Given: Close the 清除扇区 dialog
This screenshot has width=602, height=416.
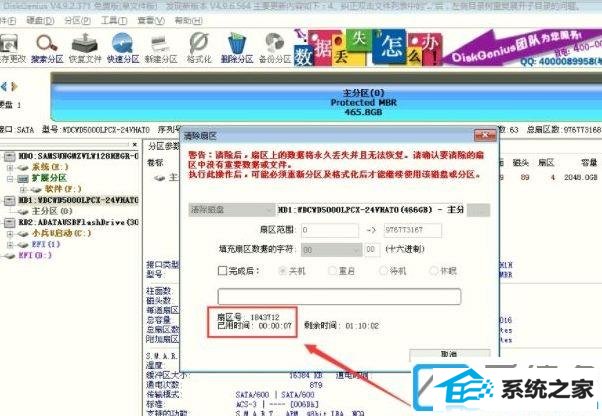Looking at the screenshot, I should [485, 135].
